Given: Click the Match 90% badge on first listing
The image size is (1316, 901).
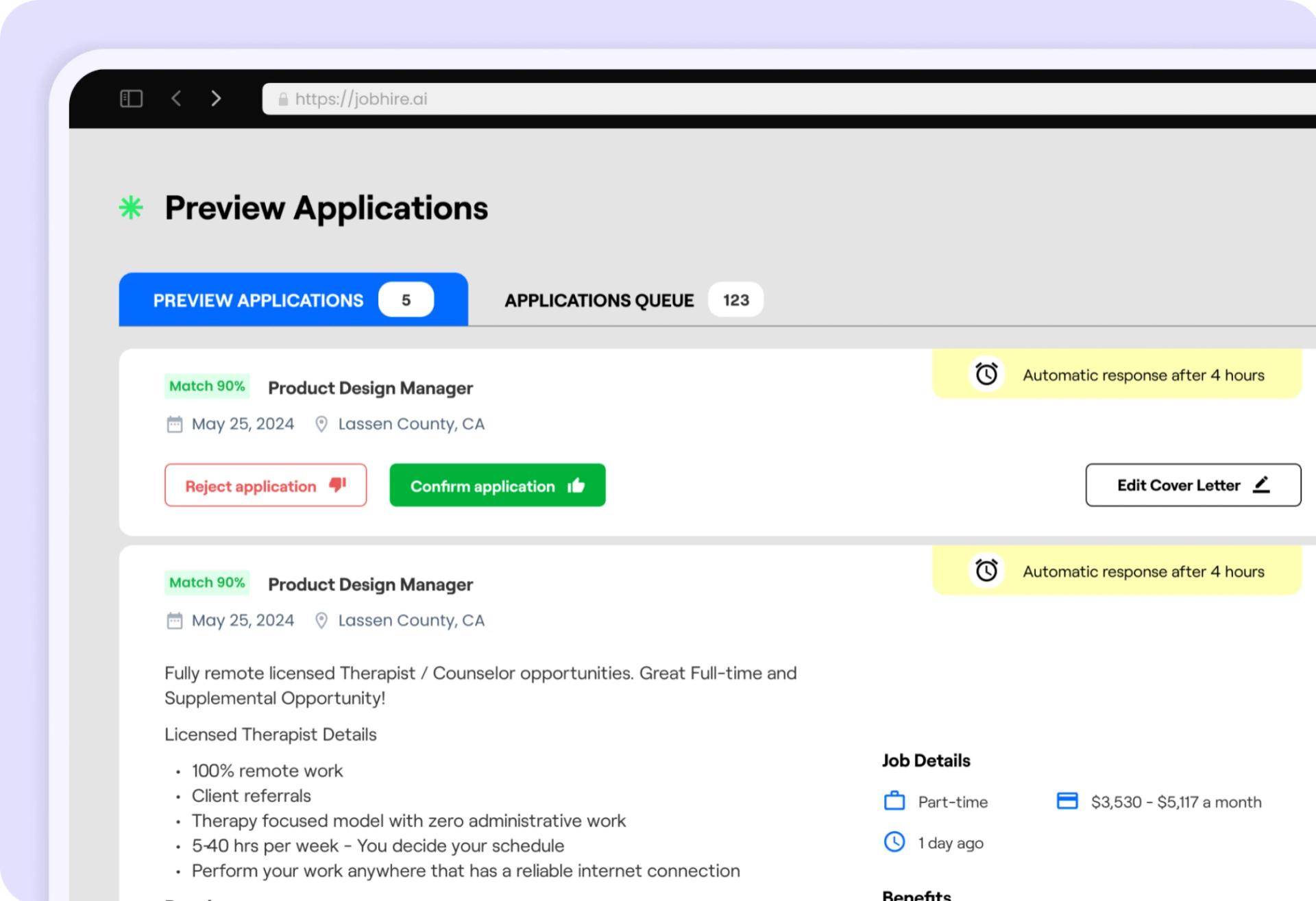Looking at the screenshot, I should tap(206, 388).
